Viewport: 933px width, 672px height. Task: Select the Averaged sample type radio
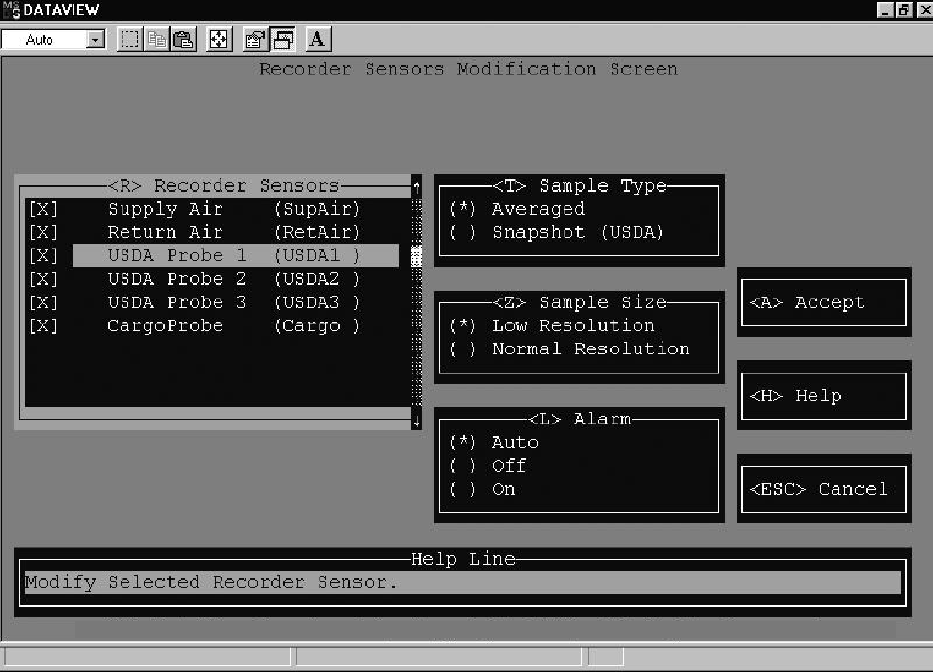click(462, 209)
